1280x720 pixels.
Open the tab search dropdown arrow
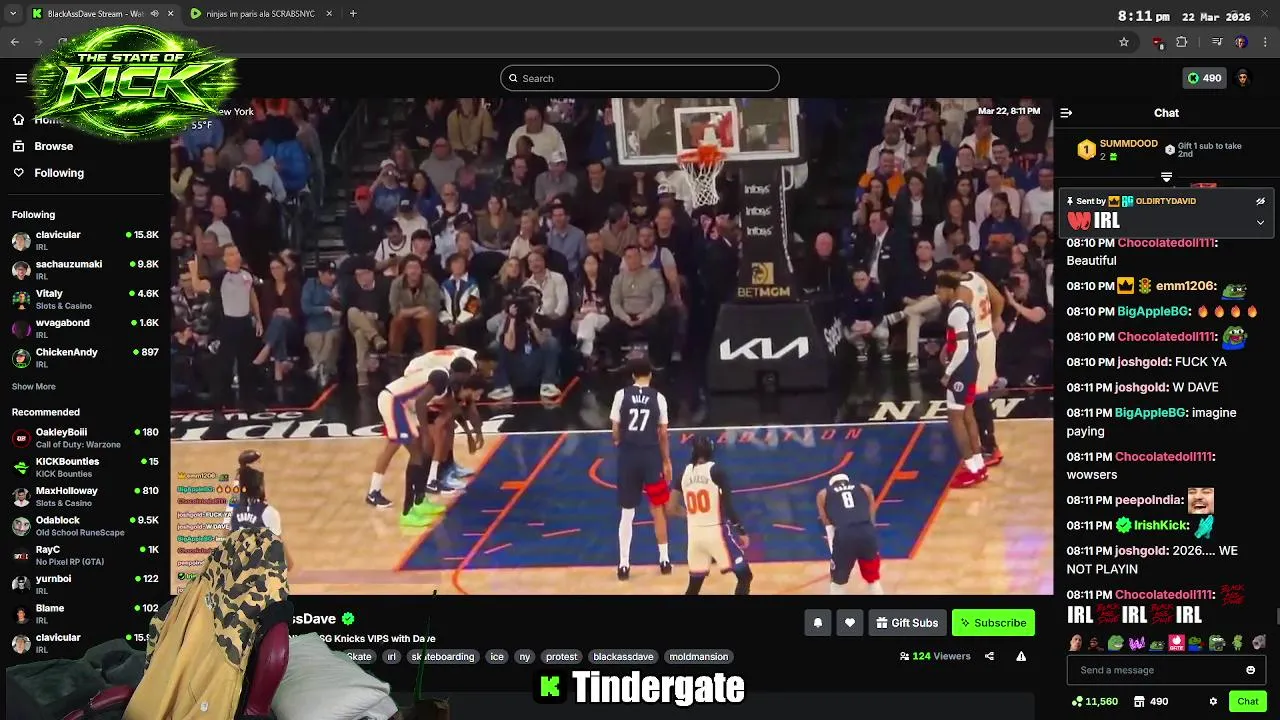(12, 14)
